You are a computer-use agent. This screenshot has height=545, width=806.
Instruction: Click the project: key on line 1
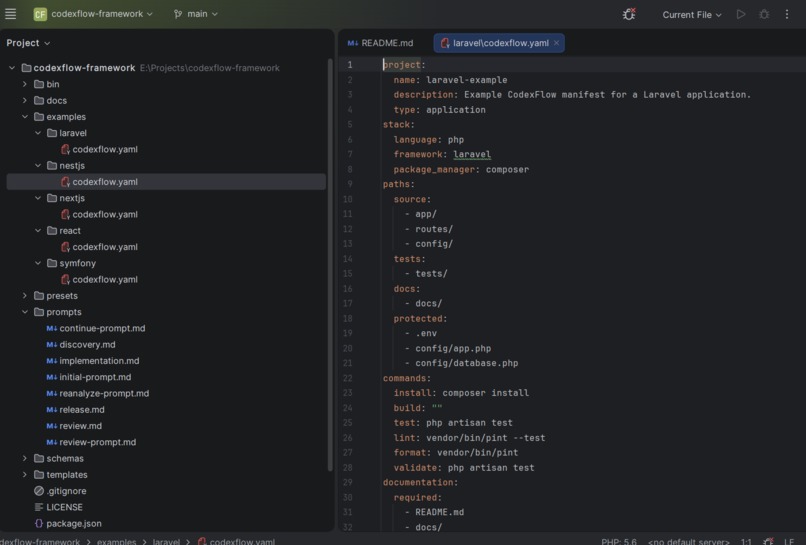click(404, 65)
